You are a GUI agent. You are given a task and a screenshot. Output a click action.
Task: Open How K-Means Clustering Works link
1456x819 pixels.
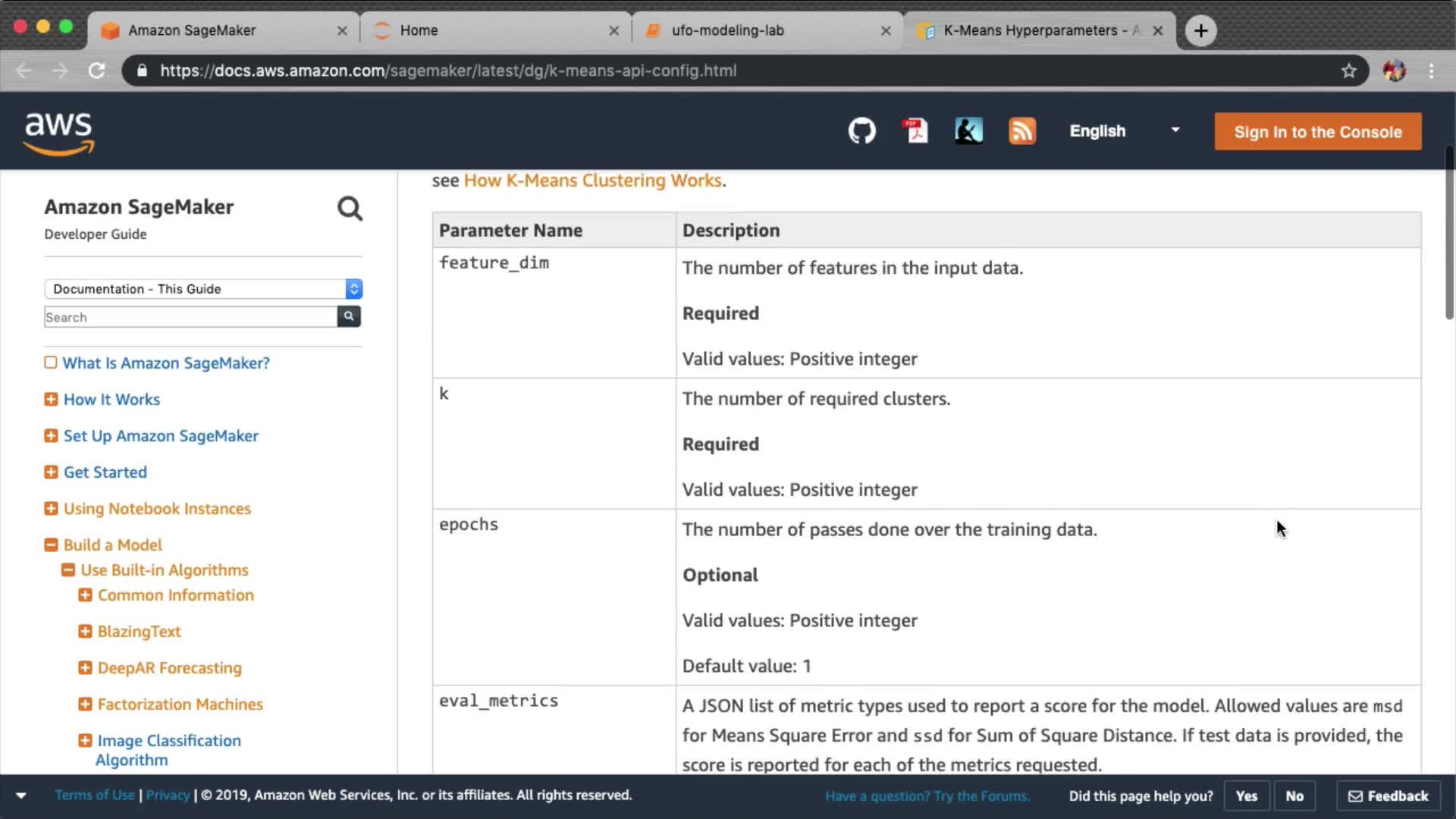point(592,180)
